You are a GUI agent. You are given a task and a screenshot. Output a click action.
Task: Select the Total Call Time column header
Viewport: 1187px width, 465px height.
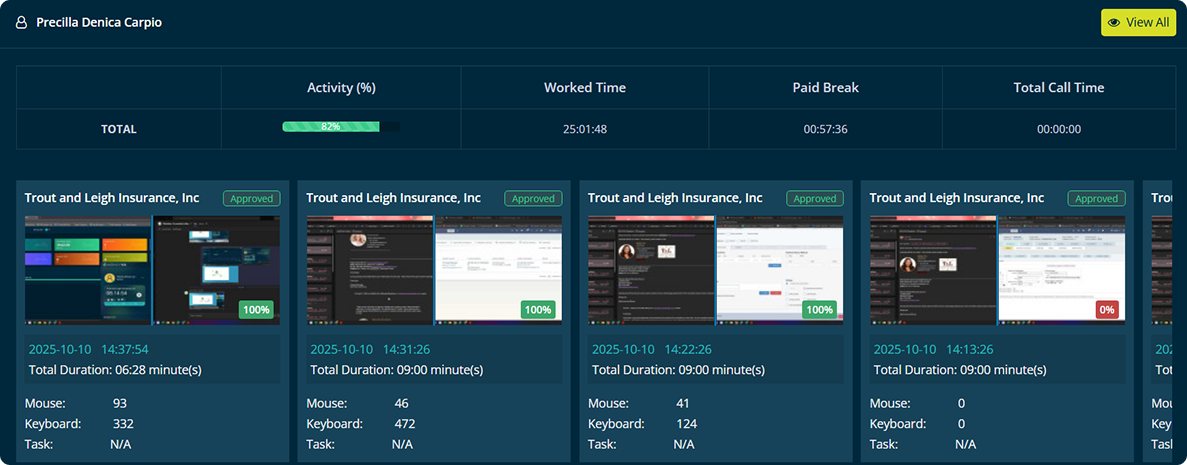(x=1059, y=88)
